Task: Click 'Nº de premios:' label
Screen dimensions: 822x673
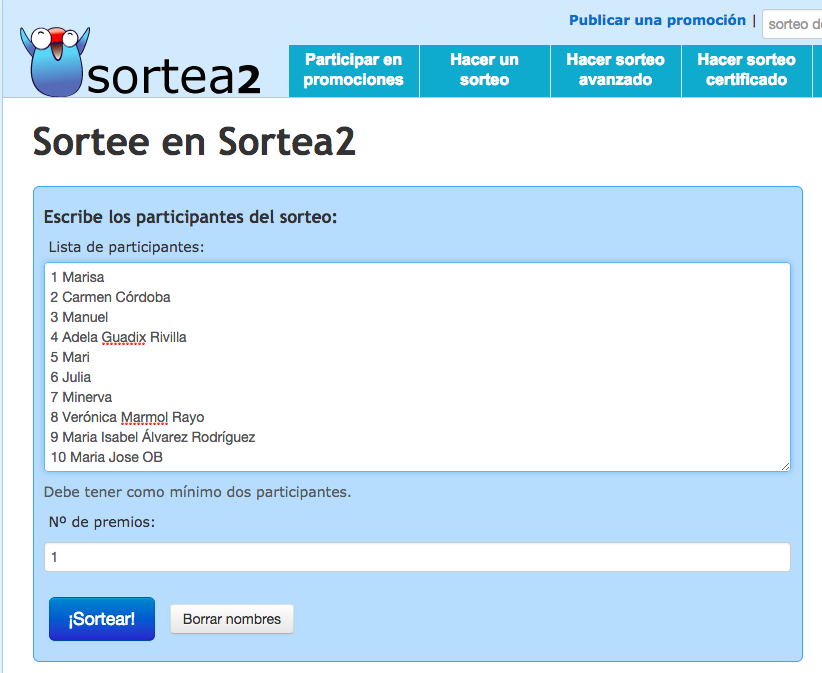Action: (x=102, y=522)
